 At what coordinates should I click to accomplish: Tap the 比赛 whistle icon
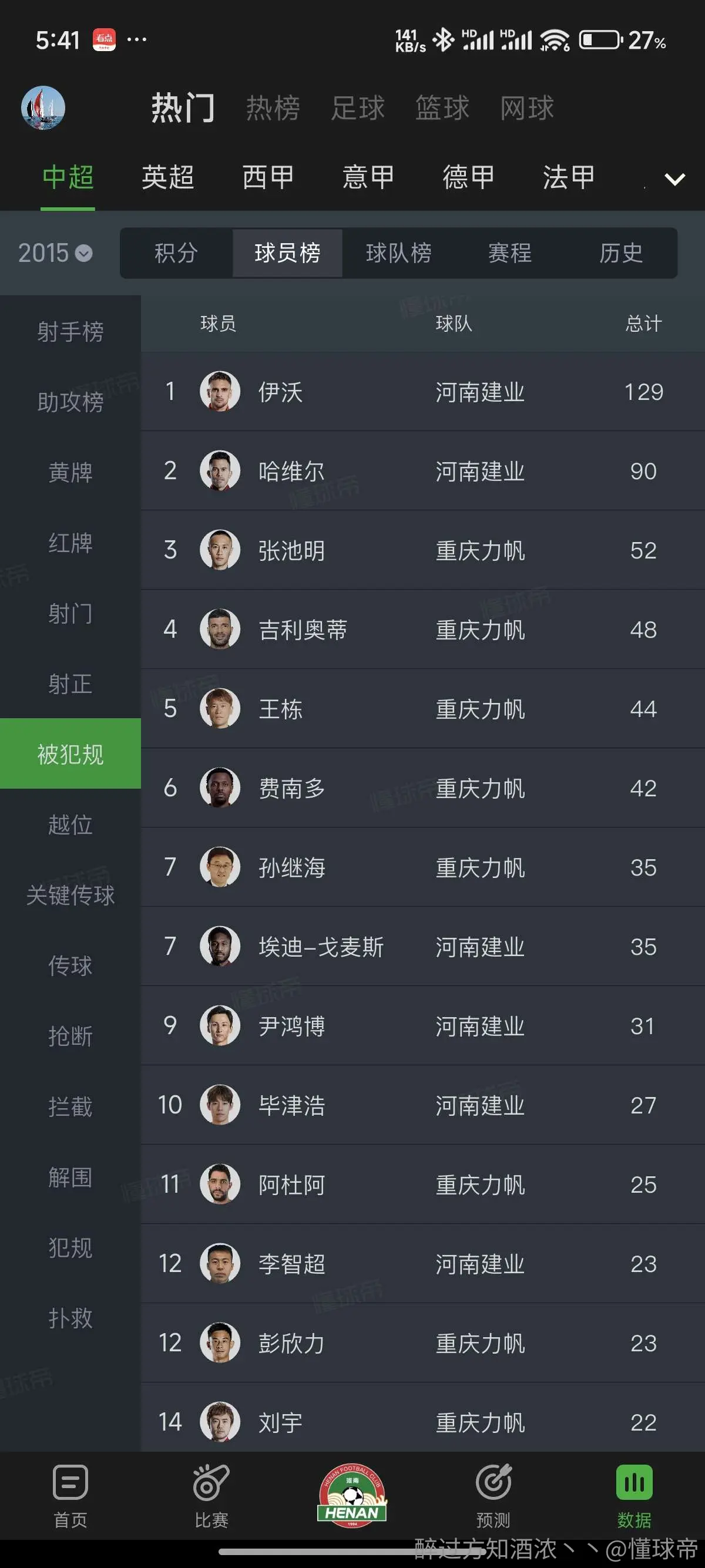(x=211, y=1482)
